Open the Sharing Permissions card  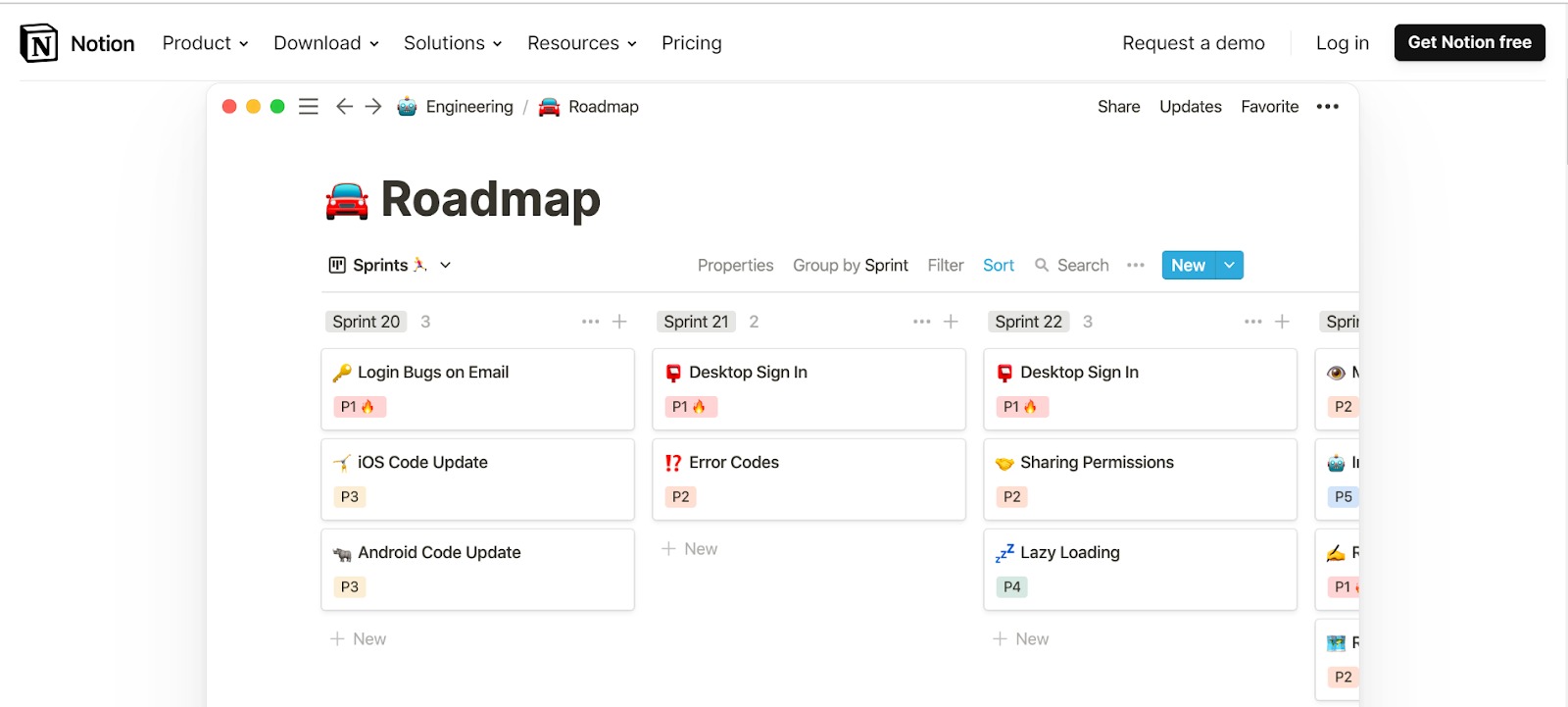pos(1140,480)
